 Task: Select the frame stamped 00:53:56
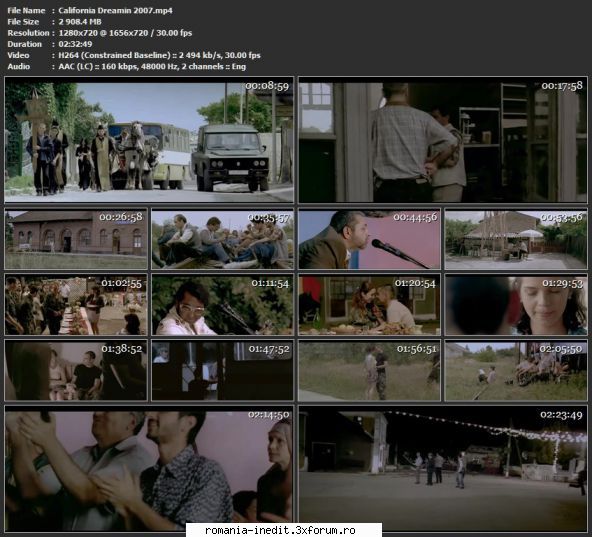click(516, 239)
